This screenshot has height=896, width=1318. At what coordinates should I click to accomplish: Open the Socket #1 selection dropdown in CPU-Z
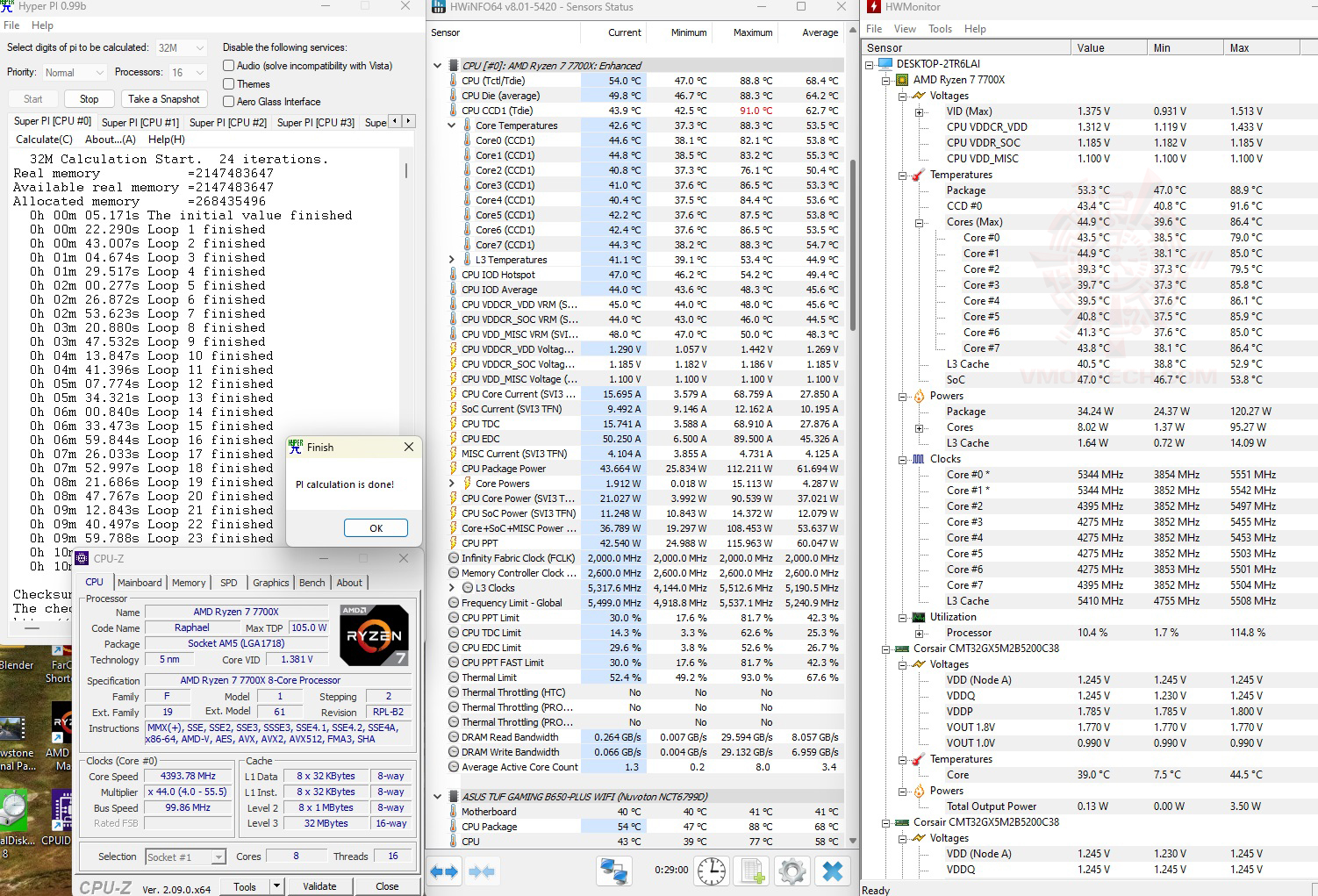[x=185, y=857]
